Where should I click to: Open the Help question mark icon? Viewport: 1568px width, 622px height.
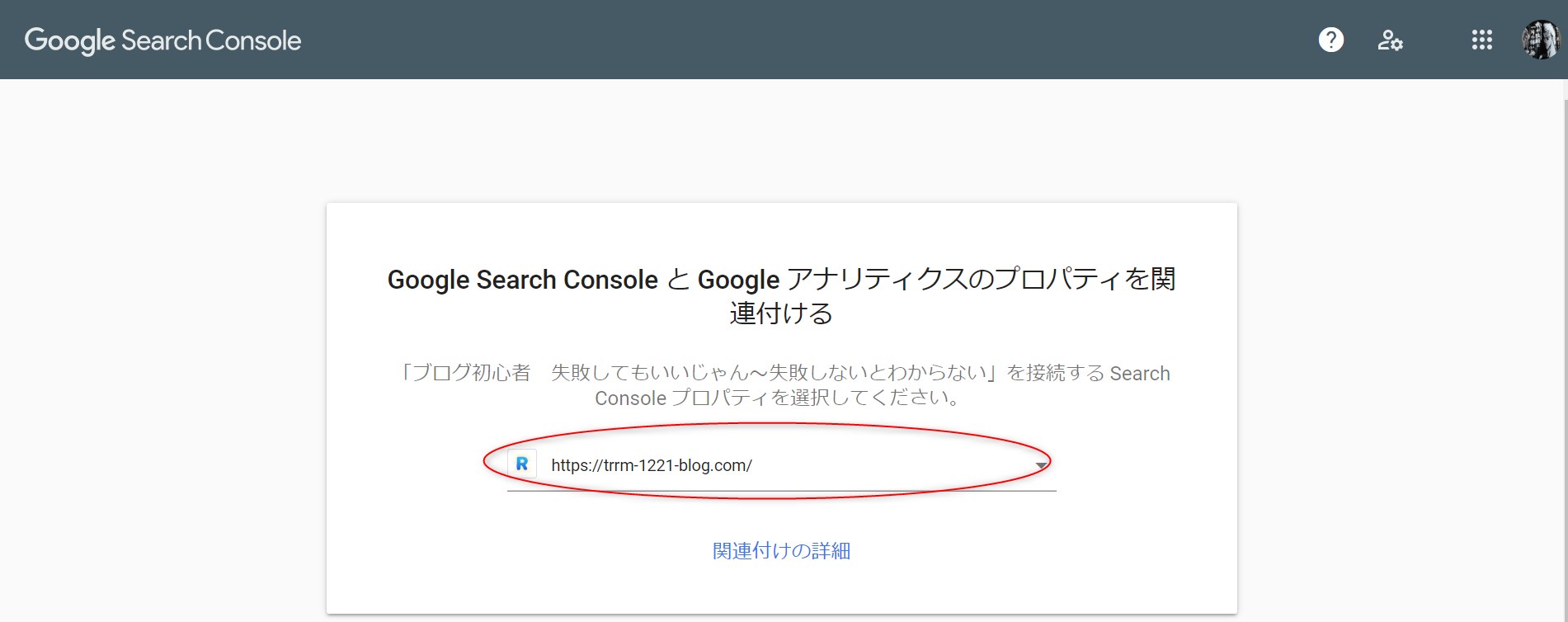pos(1330,40)
